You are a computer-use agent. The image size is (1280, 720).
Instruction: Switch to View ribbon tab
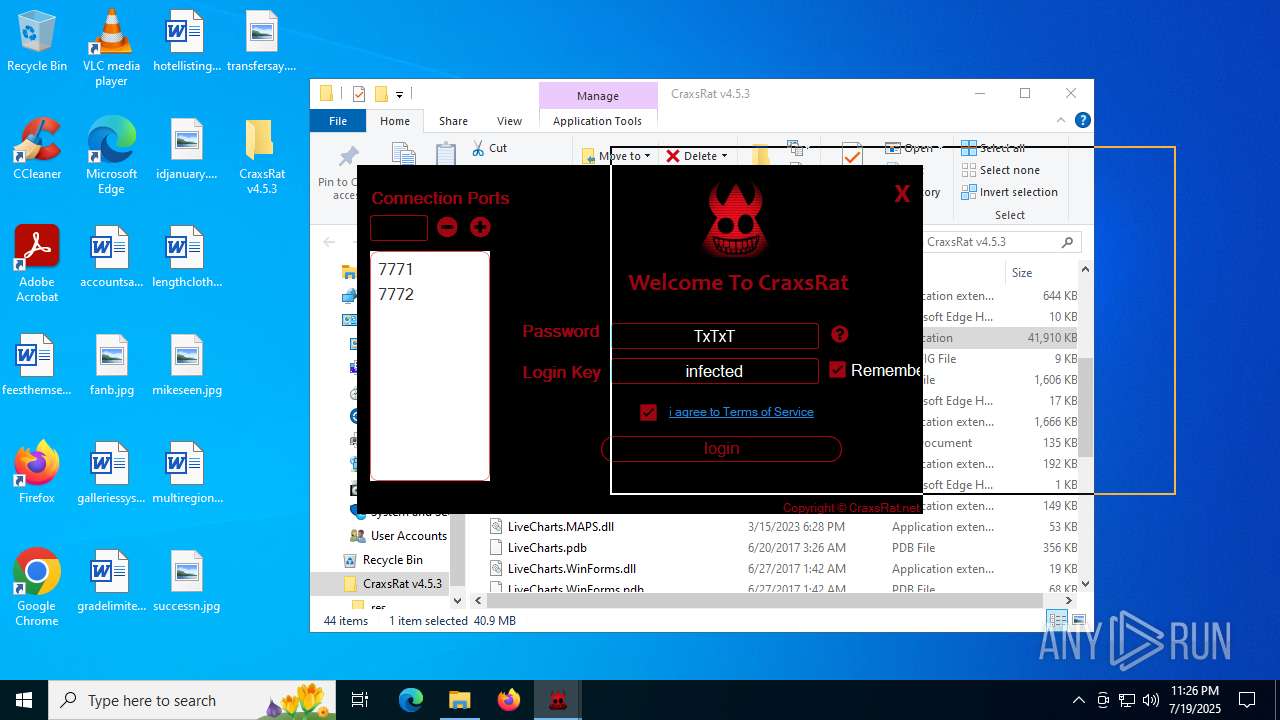pos(510,121)
